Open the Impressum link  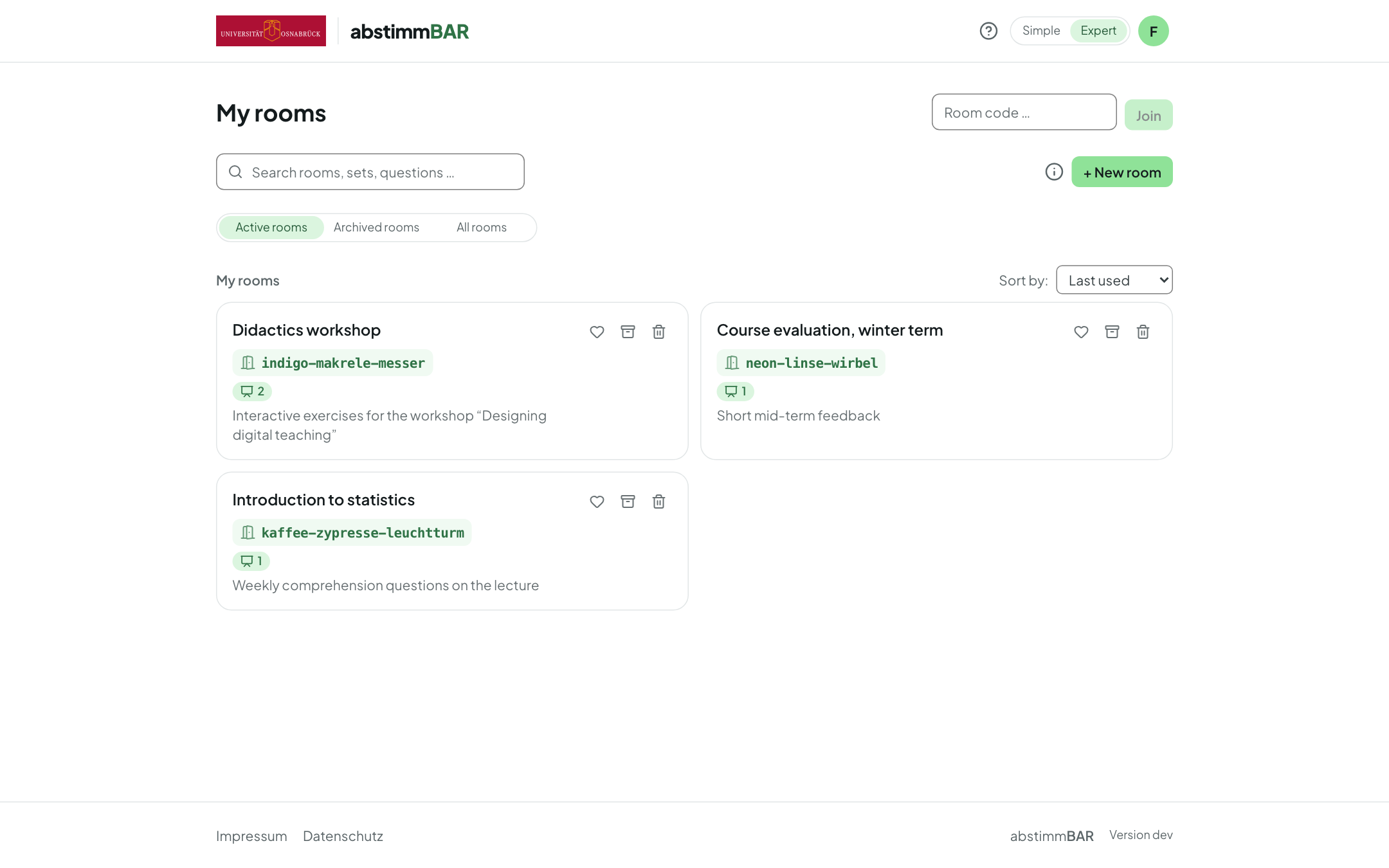click(251, 836)
